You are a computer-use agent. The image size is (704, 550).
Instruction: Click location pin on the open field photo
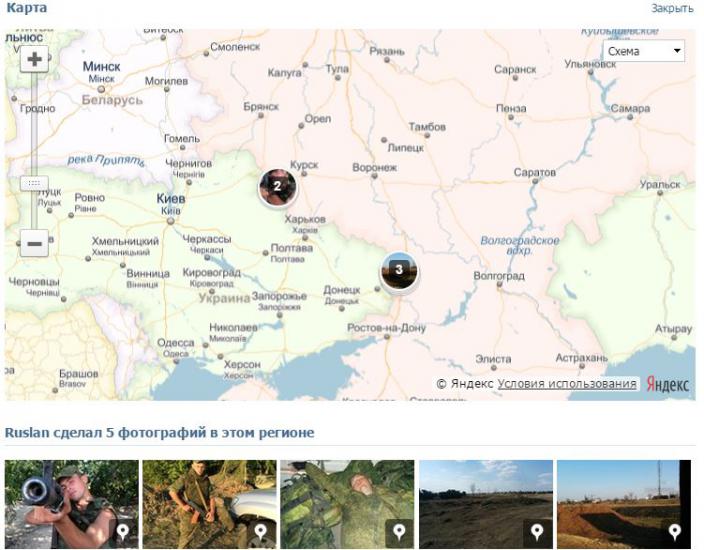(537, 532)
